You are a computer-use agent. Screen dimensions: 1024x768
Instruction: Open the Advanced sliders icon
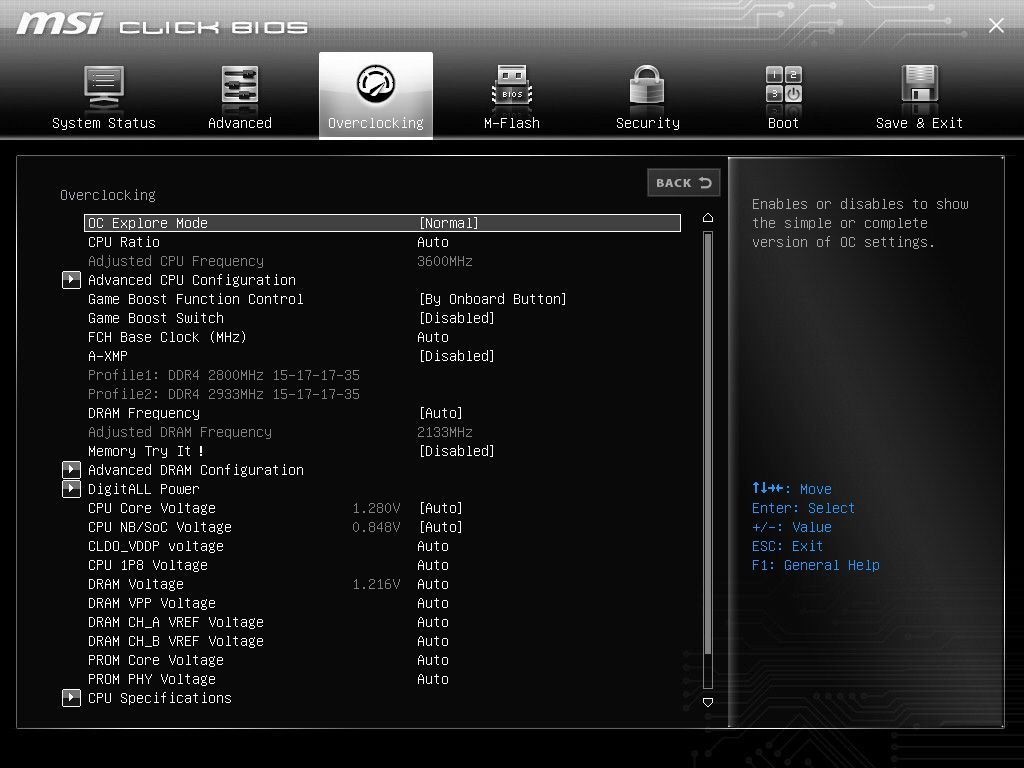(x=240, y=86)
